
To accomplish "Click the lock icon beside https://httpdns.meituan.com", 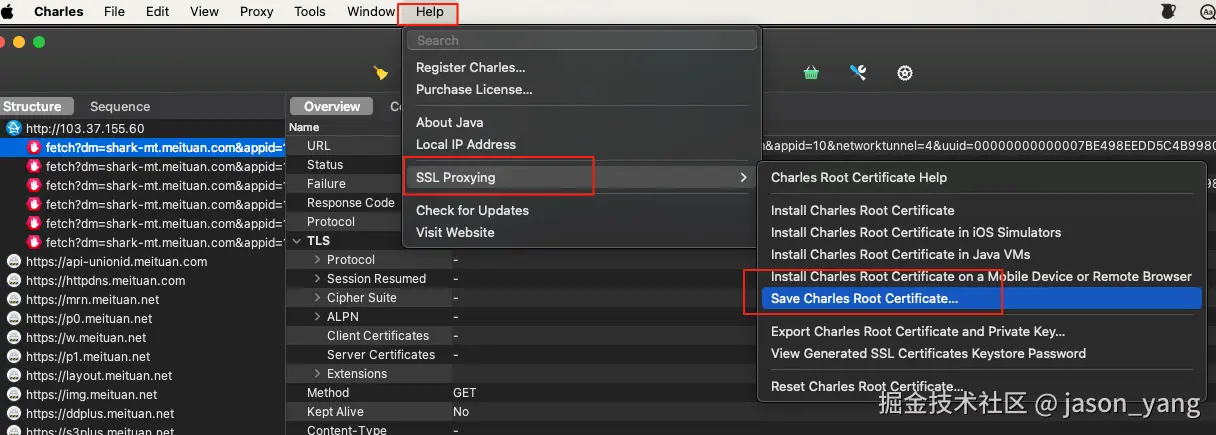I will click(x=14, y=281).
